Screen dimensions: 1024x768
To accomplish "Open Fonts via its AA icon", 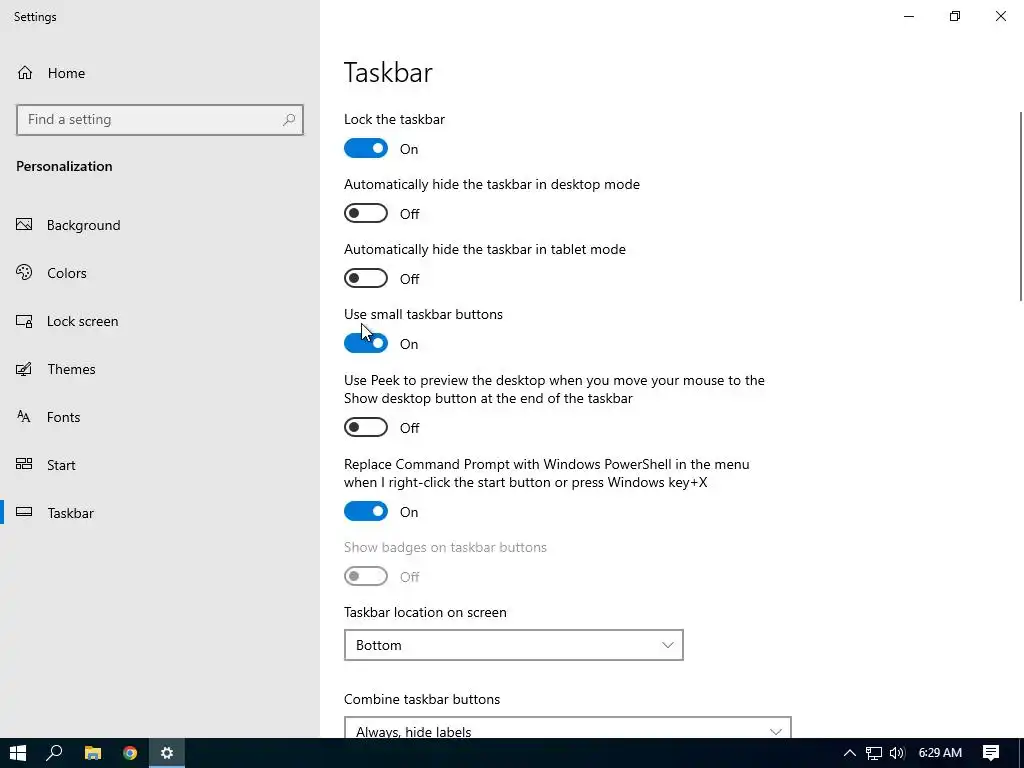I will (24, 417).
